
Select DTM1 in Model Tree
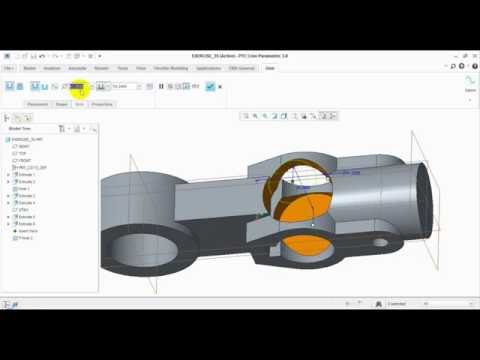point(21,210)
